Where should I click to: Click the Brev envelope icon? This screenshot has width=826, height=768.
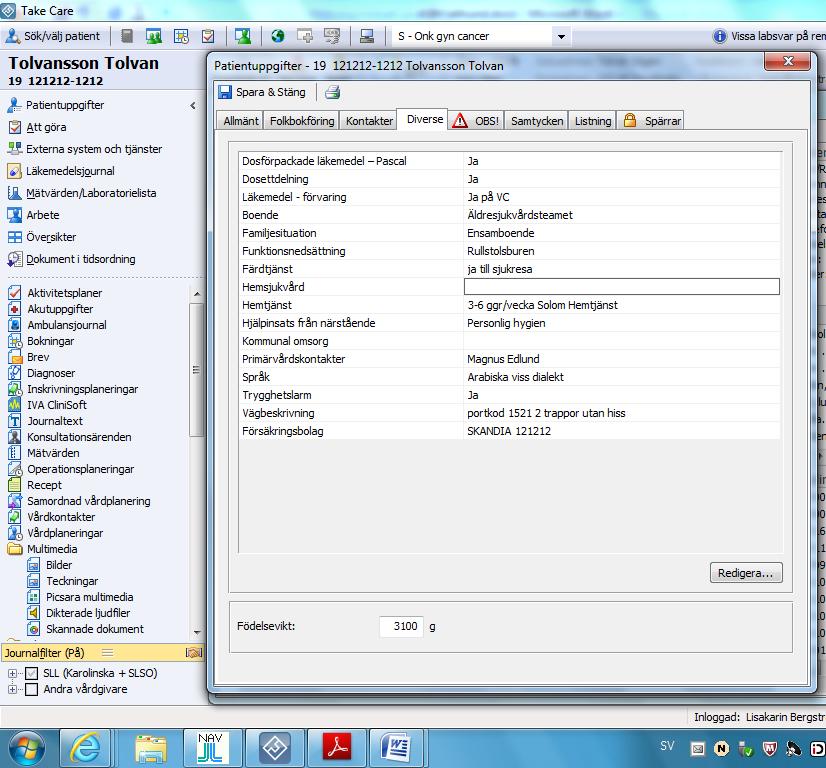click(x=15, y=357)
